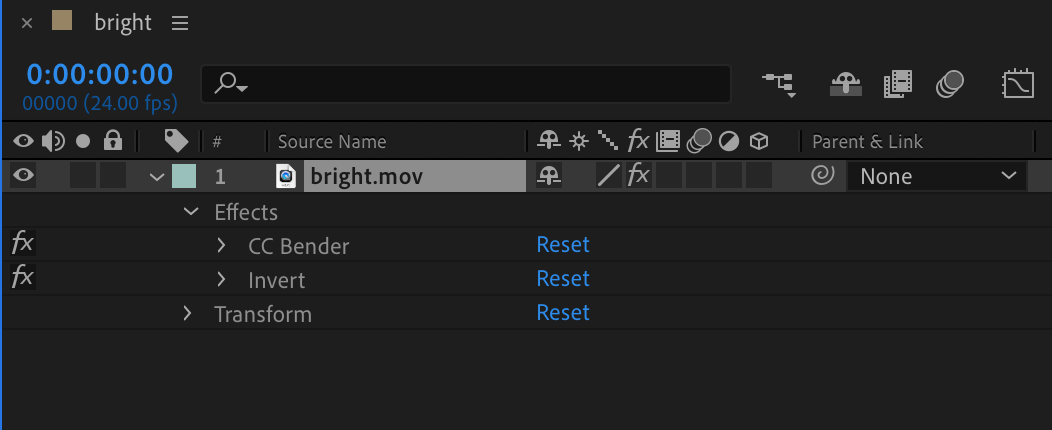
Task: Open the bright panel hamburger menu
Action: 180,23
